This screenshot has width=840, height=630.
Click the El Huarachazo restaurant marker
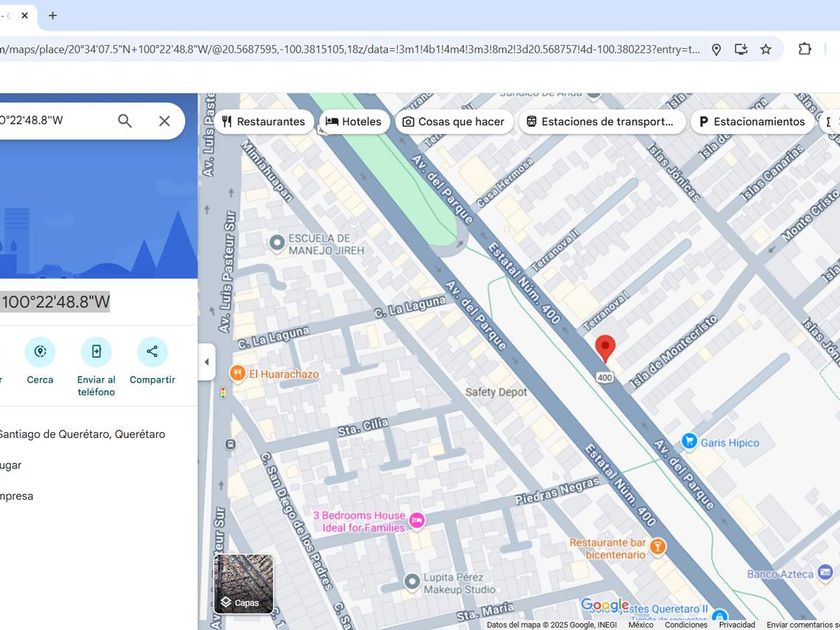238,373
